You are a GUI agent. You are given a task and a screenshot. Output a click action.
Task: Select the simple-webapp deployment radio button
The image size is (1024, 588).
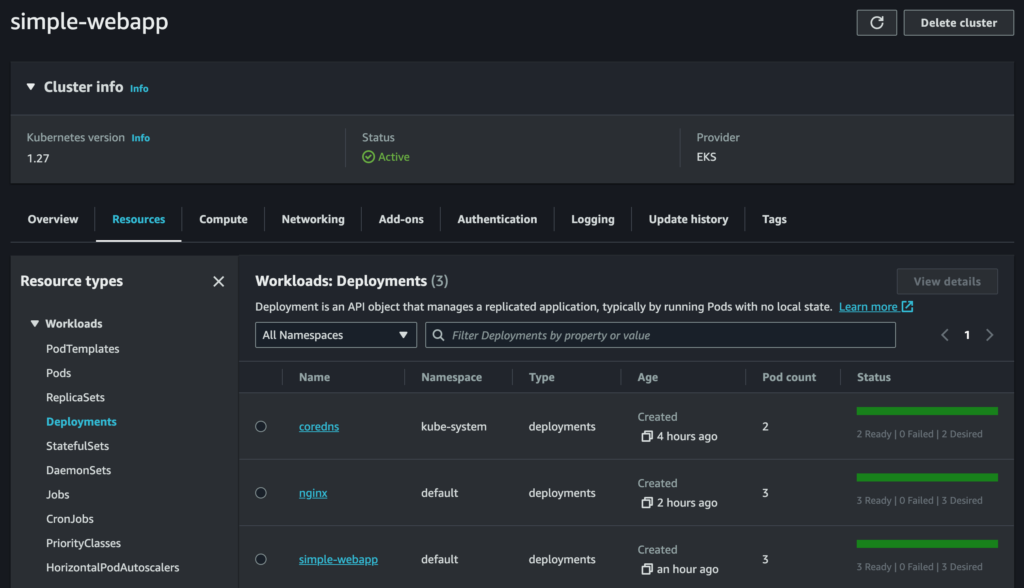click(261, 559)
